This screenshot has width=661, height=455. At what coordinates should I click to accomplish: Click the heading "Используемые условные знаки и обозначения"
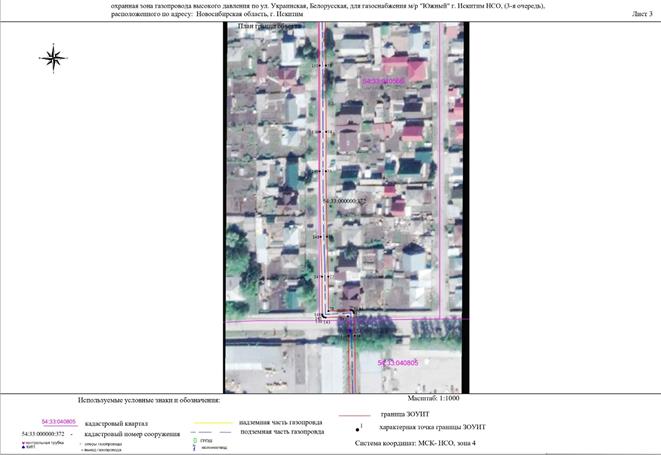tap(149, 400)
